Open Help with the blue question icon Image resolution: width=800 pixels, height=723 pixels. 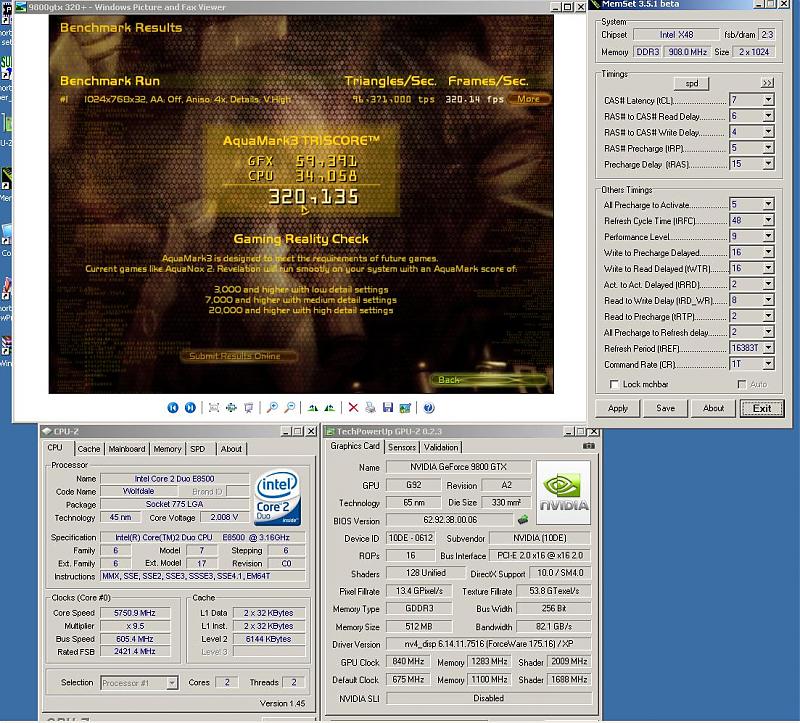click(429, 407)
